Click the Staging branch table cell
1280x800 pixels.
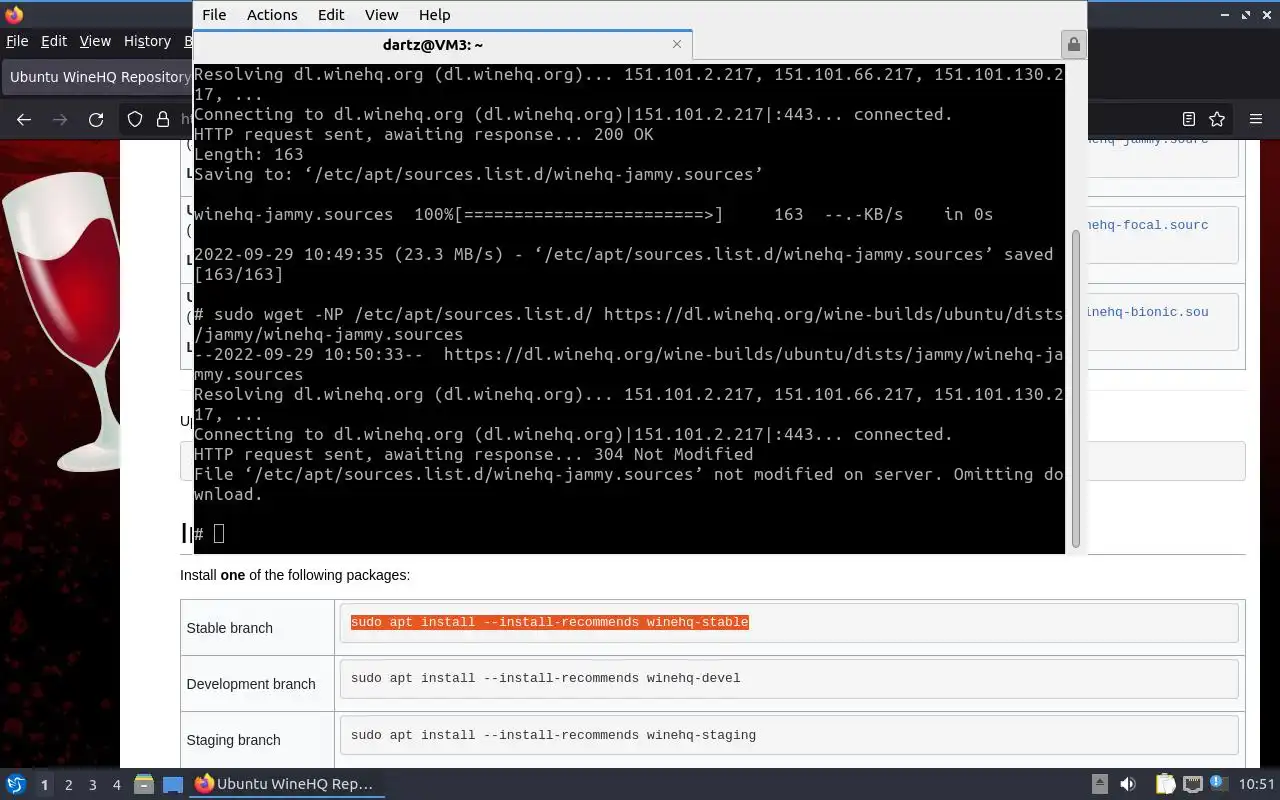tap(257, 739)
